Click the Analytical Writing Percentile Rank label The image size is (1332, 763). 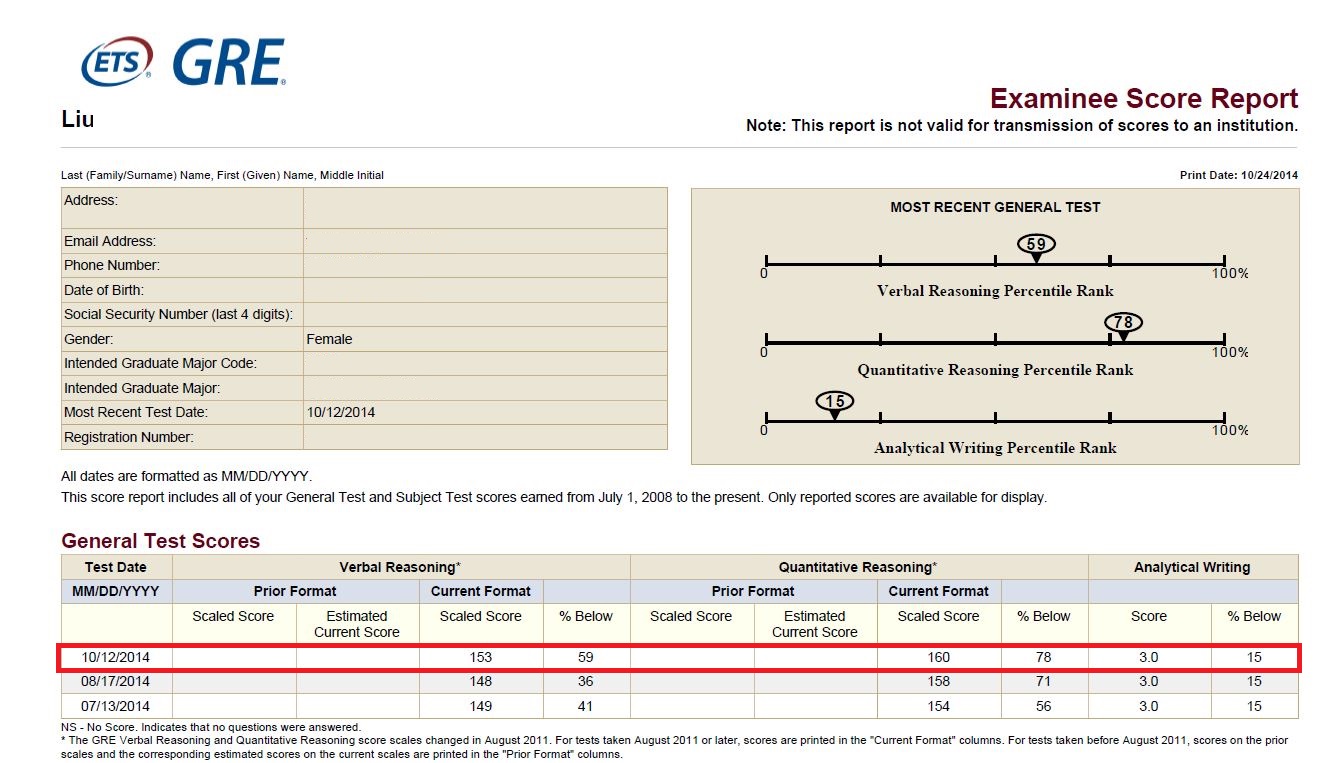(x=995, y=448)
